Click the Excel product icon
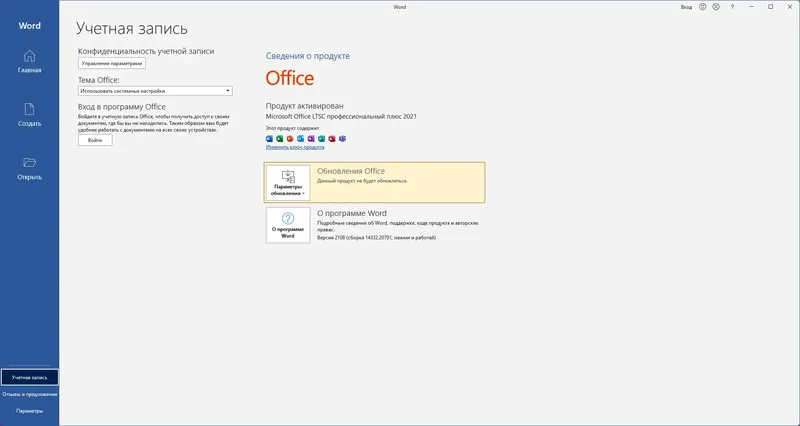The width and height of the screenshot is (800, 426). [x=280, y=139]
